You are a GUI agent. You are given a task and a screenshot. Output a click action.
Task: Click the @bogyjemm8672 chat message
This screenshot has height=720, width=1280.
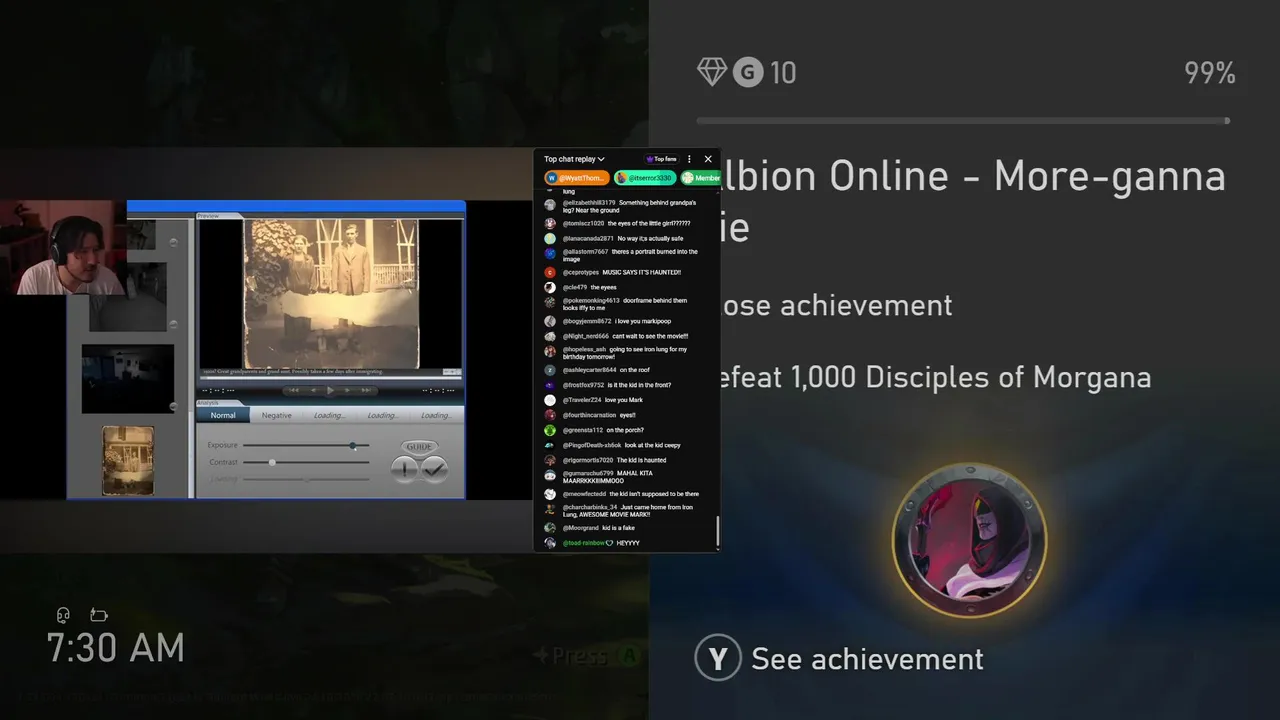617,321
